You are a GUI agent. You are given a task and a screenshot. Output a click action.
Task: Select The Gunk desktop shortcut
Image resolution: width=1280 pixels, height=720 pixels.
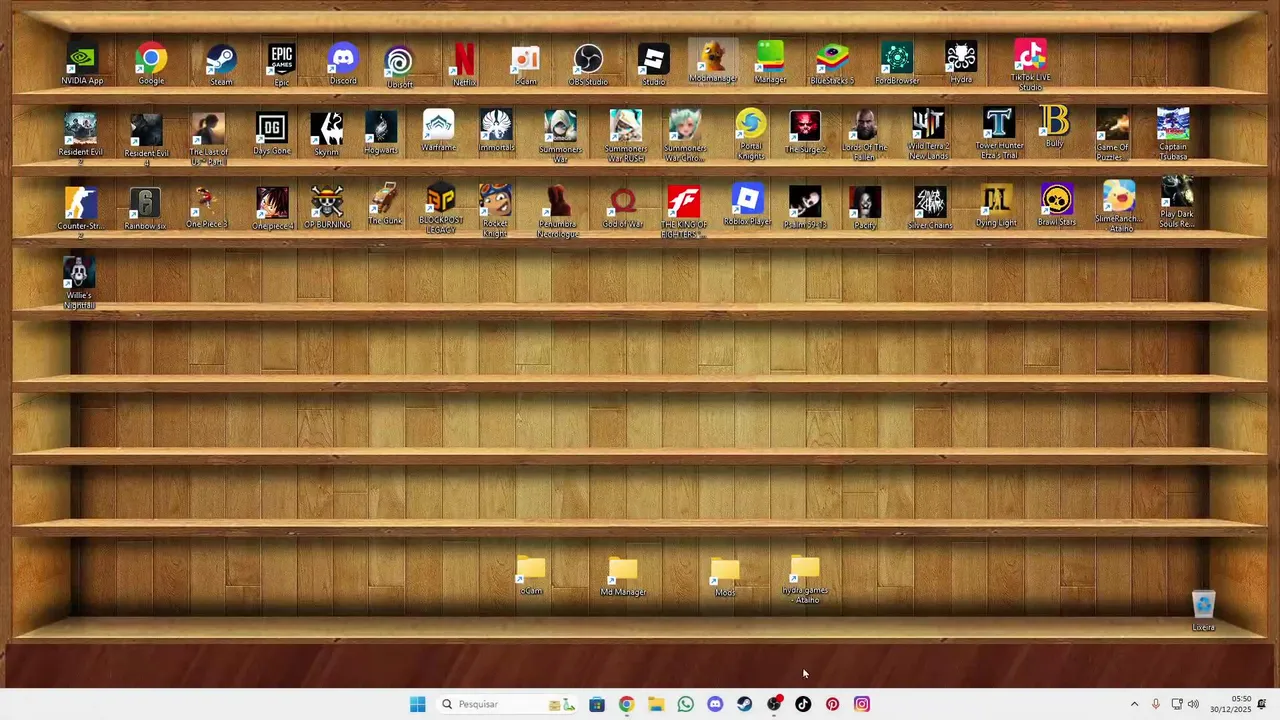coord(385,205)
